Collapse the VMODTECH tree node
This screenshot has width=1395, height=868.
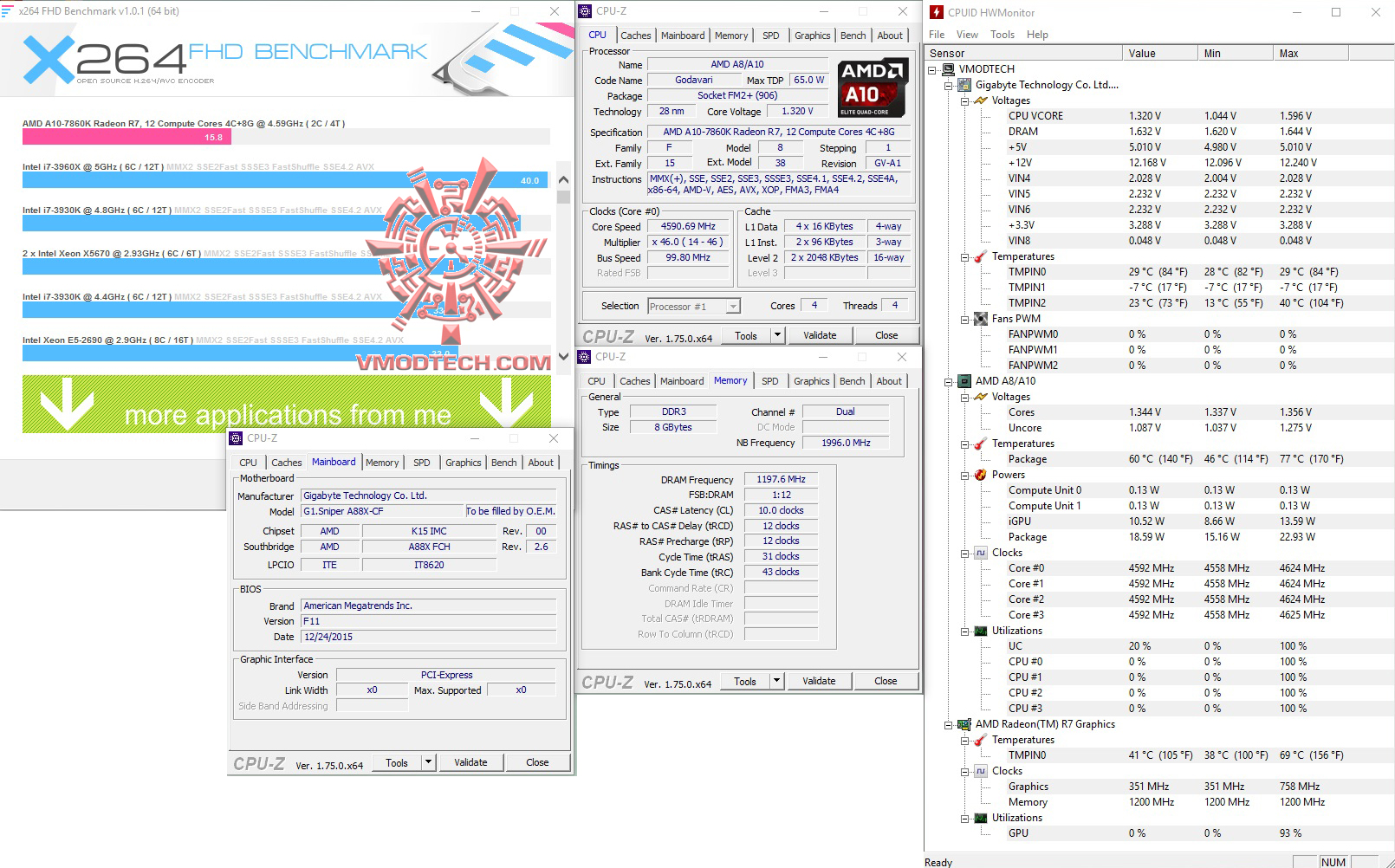point(932,69)
